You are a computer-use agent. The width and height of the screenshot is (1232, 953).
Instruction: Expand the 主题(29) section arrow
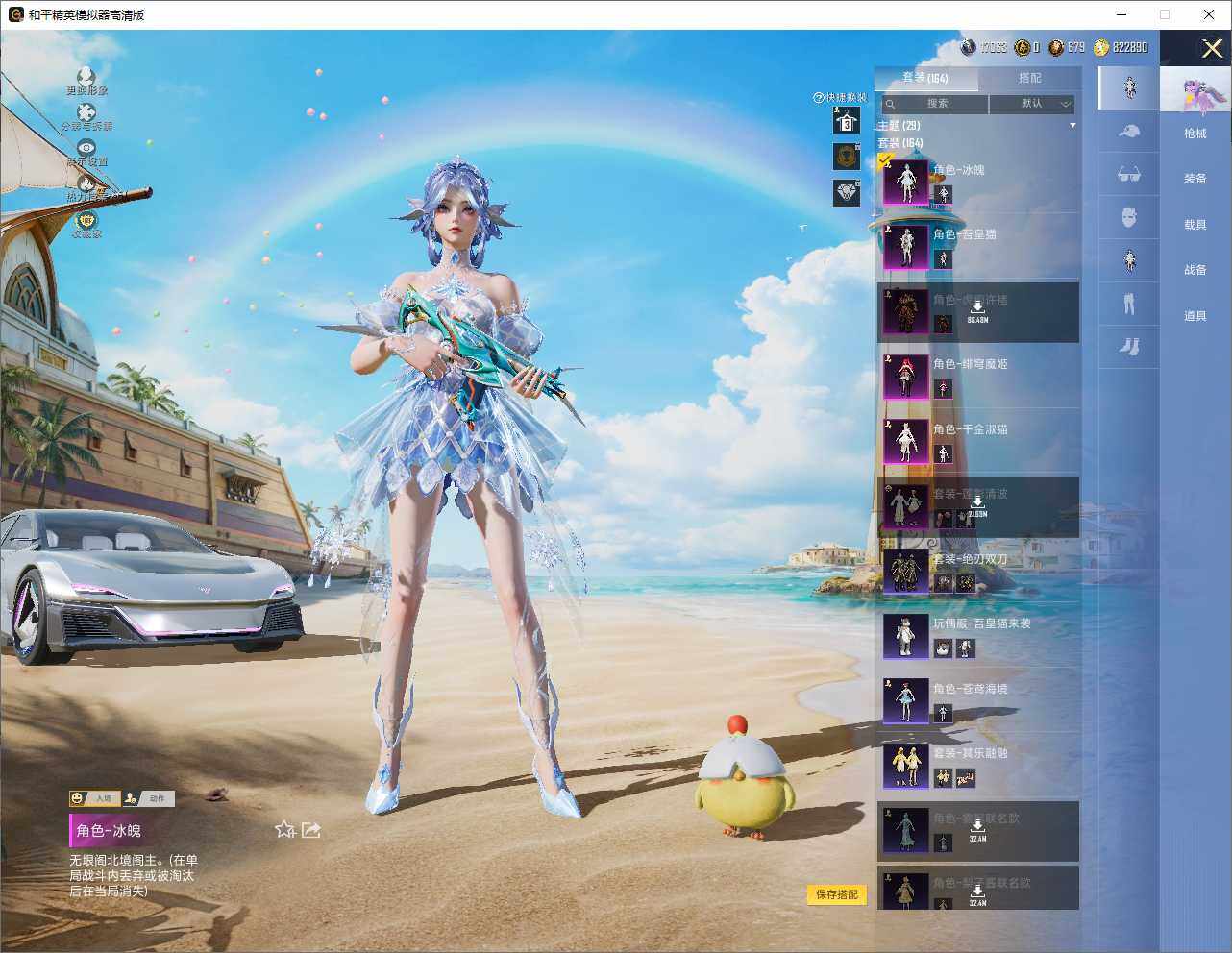[1072, 126]
